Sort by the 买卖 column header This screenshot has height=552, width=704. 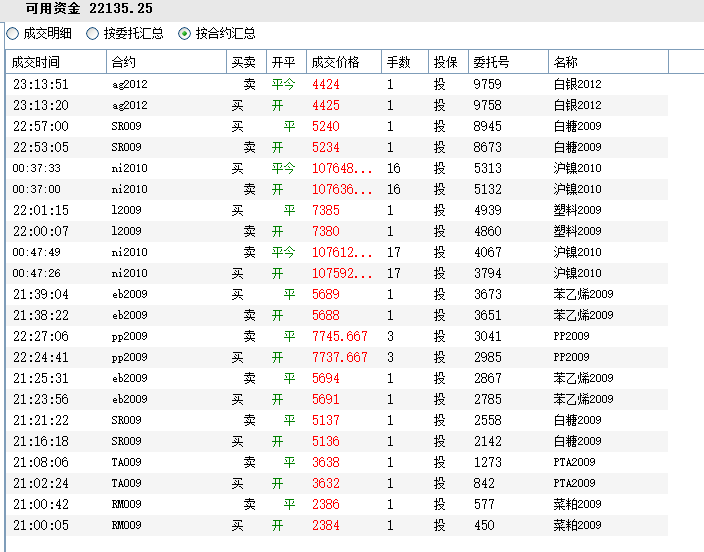point(246,62)
